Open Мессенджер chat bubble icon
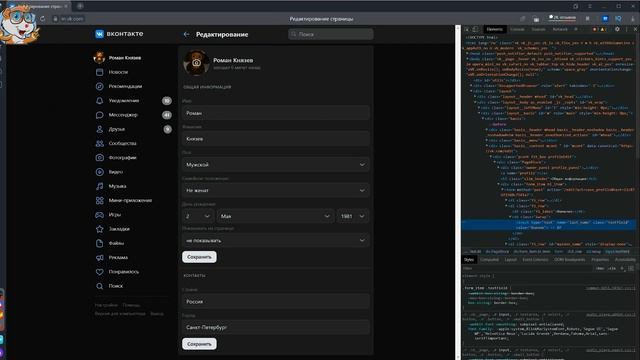The image size is (640, 360). pyautogui.click(x=100, y=115)
